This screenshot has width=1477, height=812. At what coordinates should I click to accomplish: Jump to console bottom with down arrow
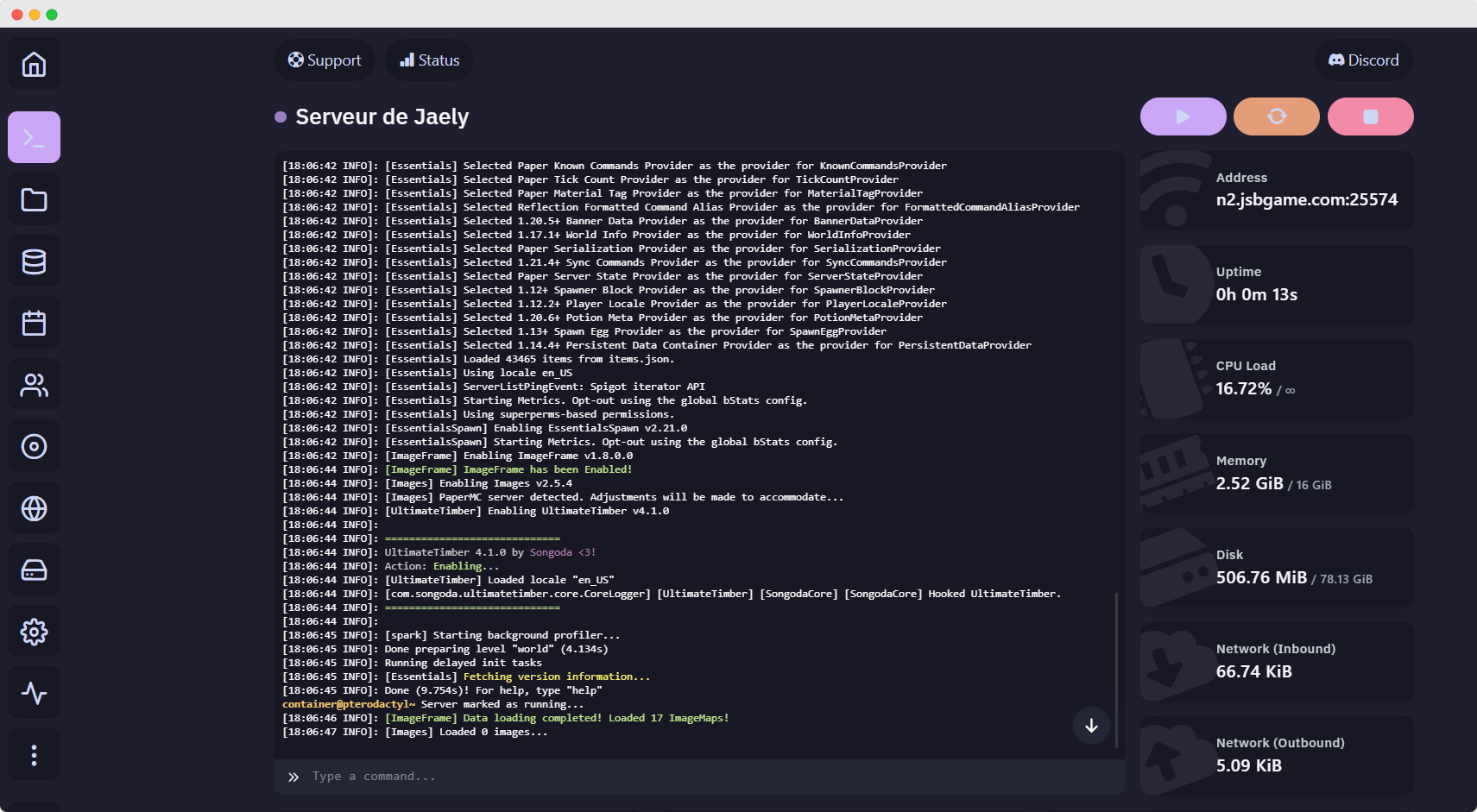coord(1091,726)
